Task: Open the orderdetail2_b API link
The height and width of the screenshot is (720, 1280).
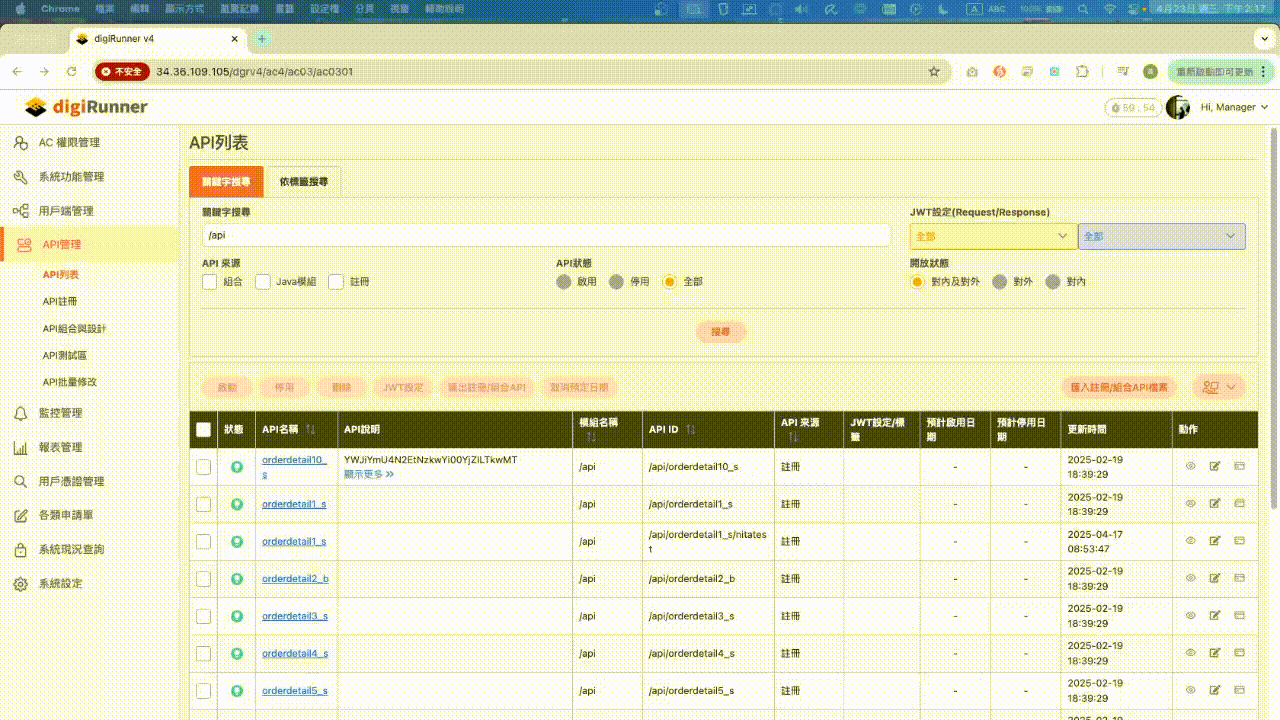Action: 295,578
